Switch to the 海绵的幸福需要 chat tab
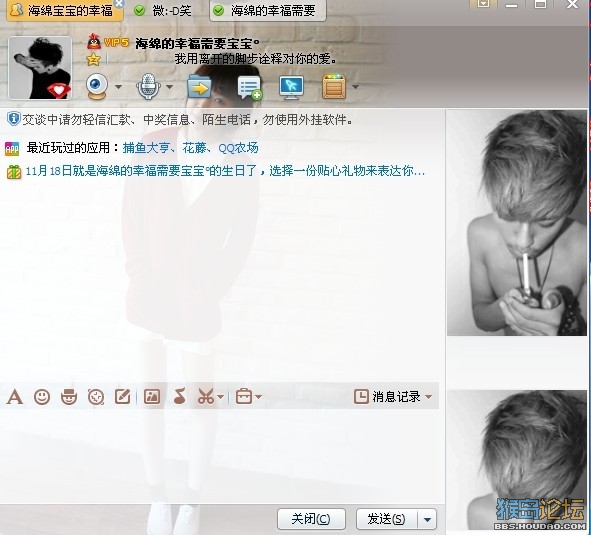 click(268, 11)
